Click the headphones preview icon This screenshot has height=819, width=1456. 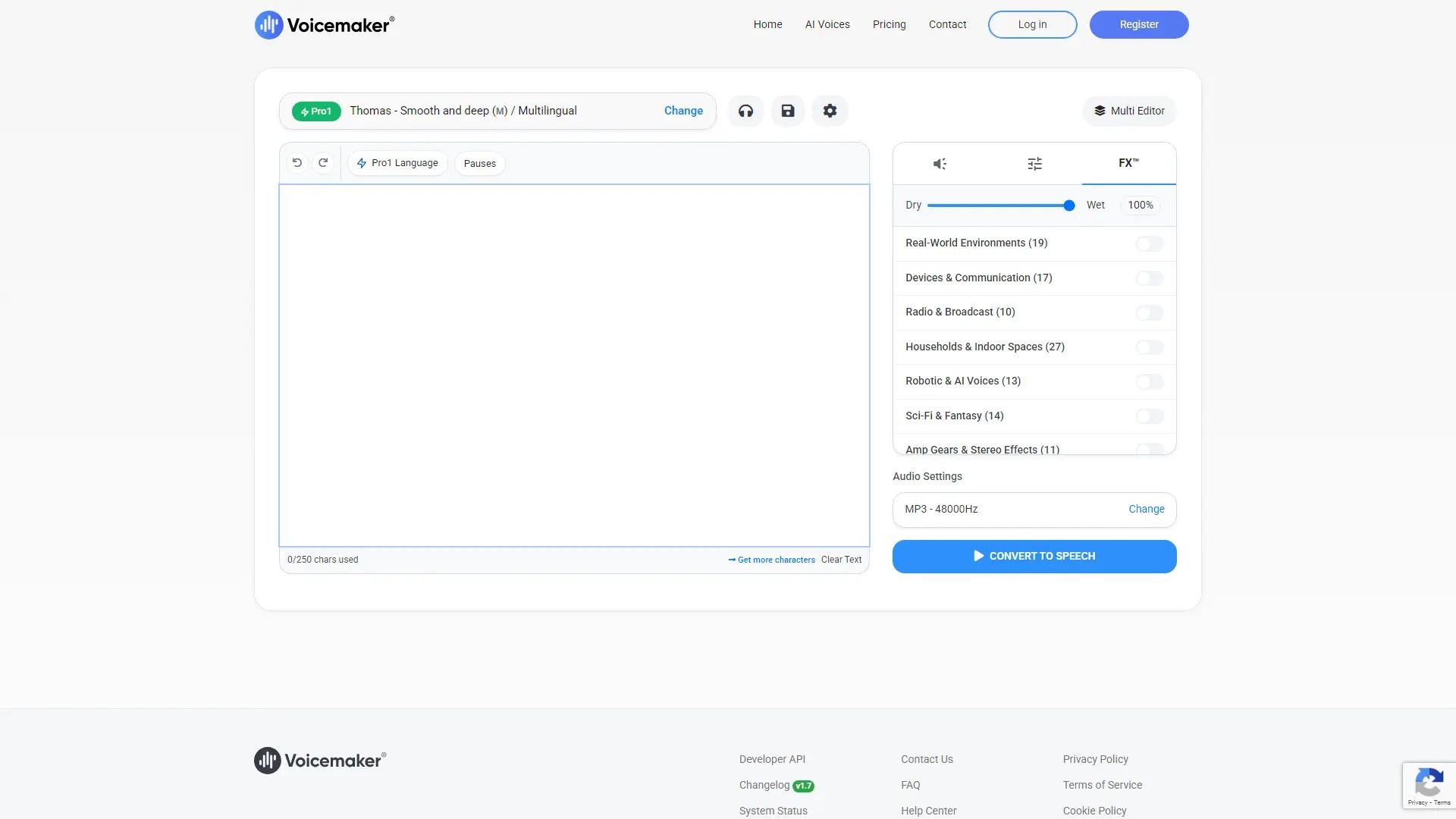pyautogui.click(x=745, y=111)
